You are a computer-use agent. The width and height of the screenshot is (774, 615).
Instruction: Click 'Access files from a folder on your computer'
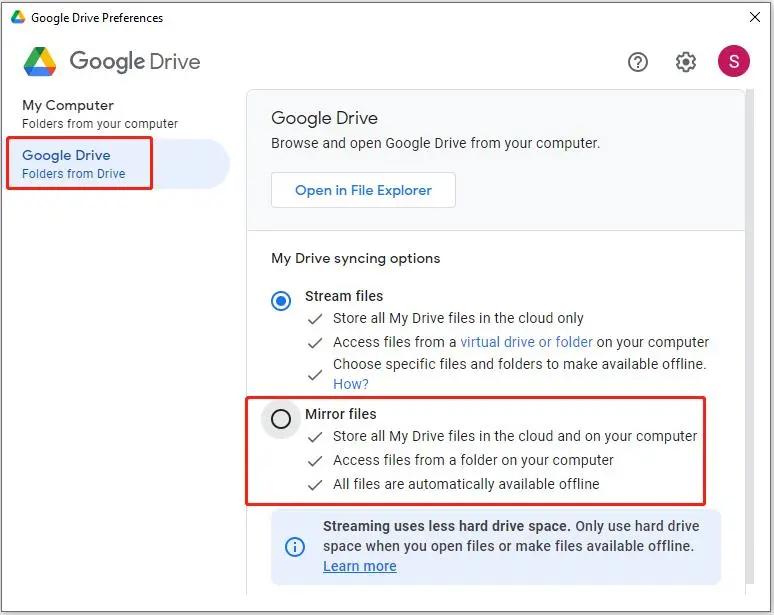[x=473, y=460]
